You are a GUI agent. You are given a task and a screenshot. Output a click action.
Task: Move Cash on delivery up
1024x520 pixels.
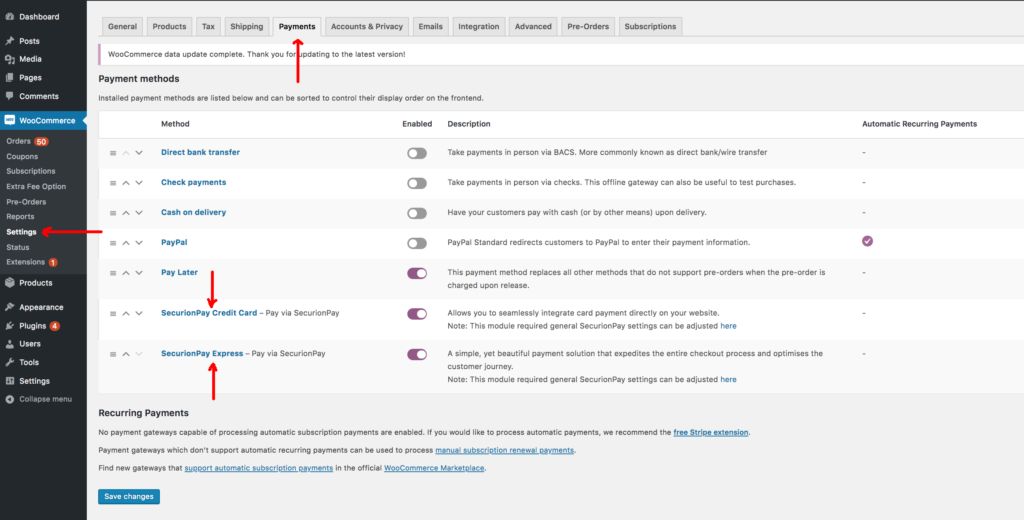coord(126,213)
